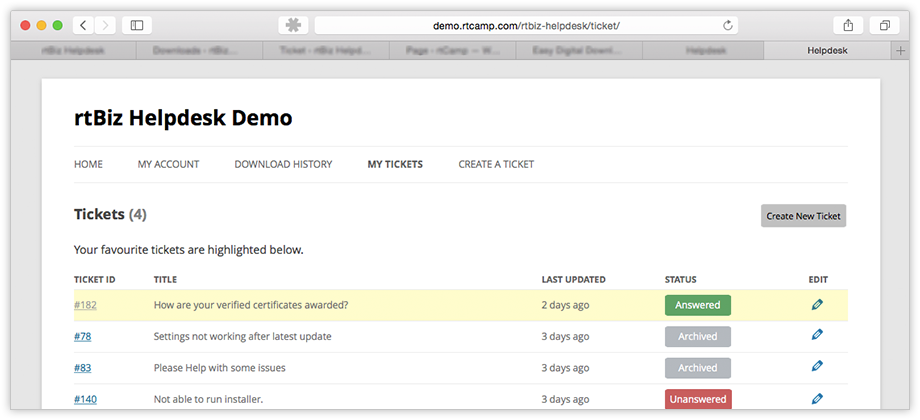Navigate to Home in site menu

pos(88,164)
